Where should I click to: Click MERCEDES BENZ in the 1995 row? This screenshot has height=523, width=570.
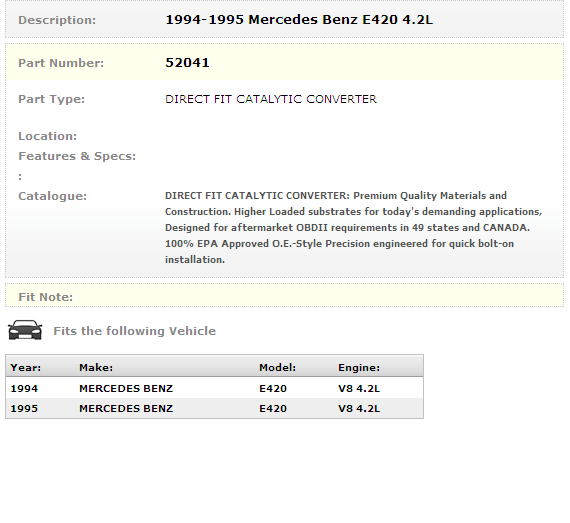(126, 409)
